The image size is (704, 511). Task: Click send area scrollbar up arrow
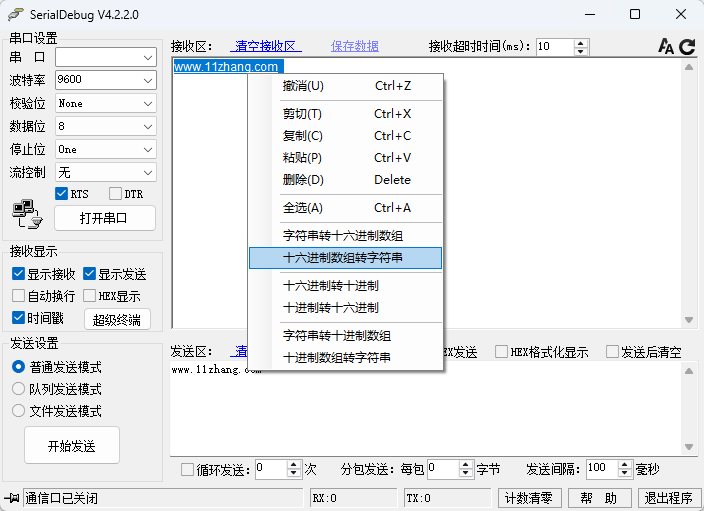click(689, 370)
